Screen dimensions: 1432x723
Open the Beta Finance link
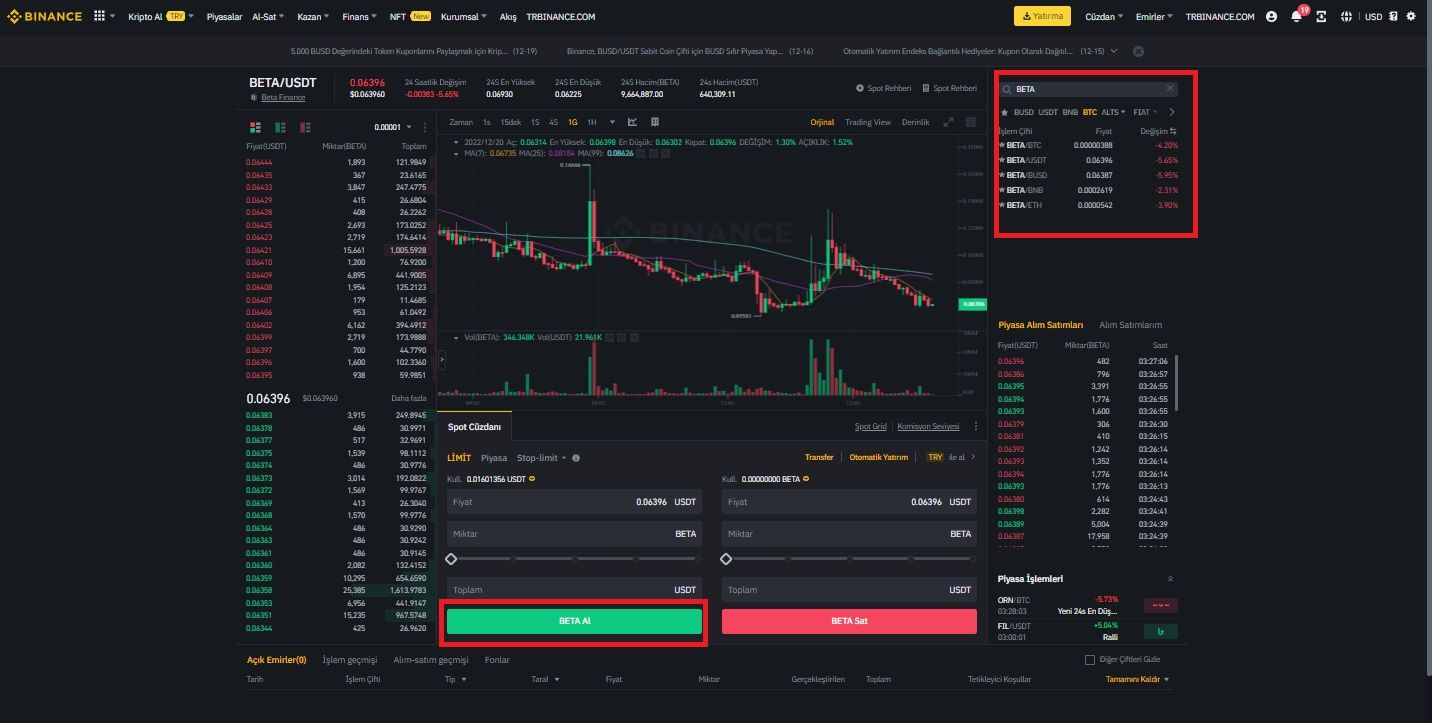[283, 97]
